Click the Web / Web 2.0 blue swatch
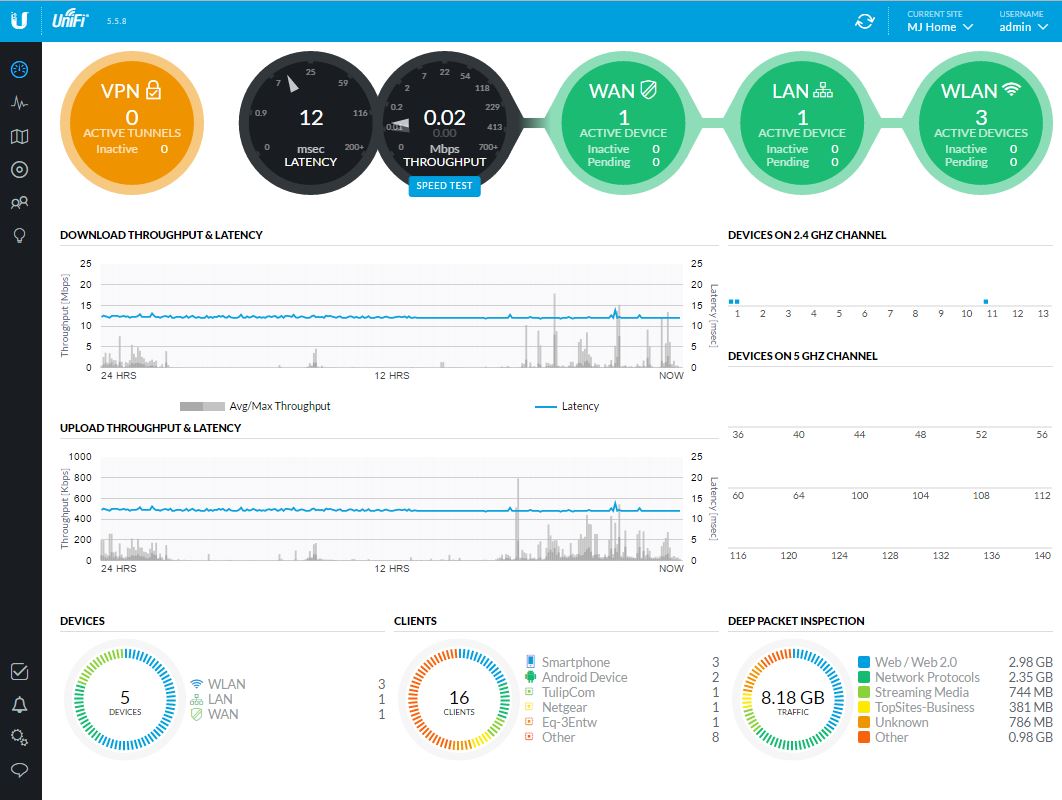 point(864,662)
